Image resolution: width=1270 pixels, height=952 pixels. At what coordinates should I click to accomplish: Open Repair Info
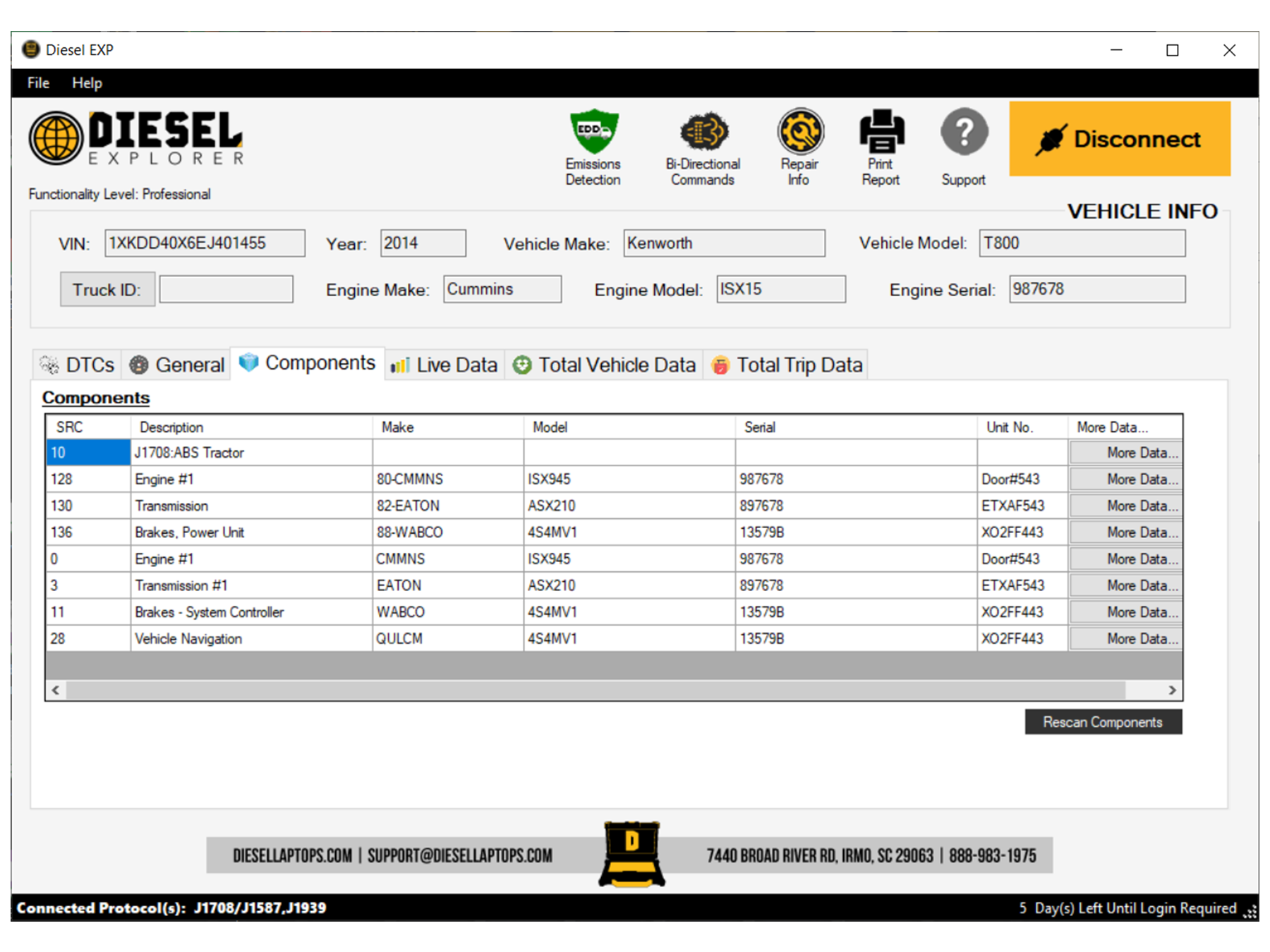coord(799,147)
